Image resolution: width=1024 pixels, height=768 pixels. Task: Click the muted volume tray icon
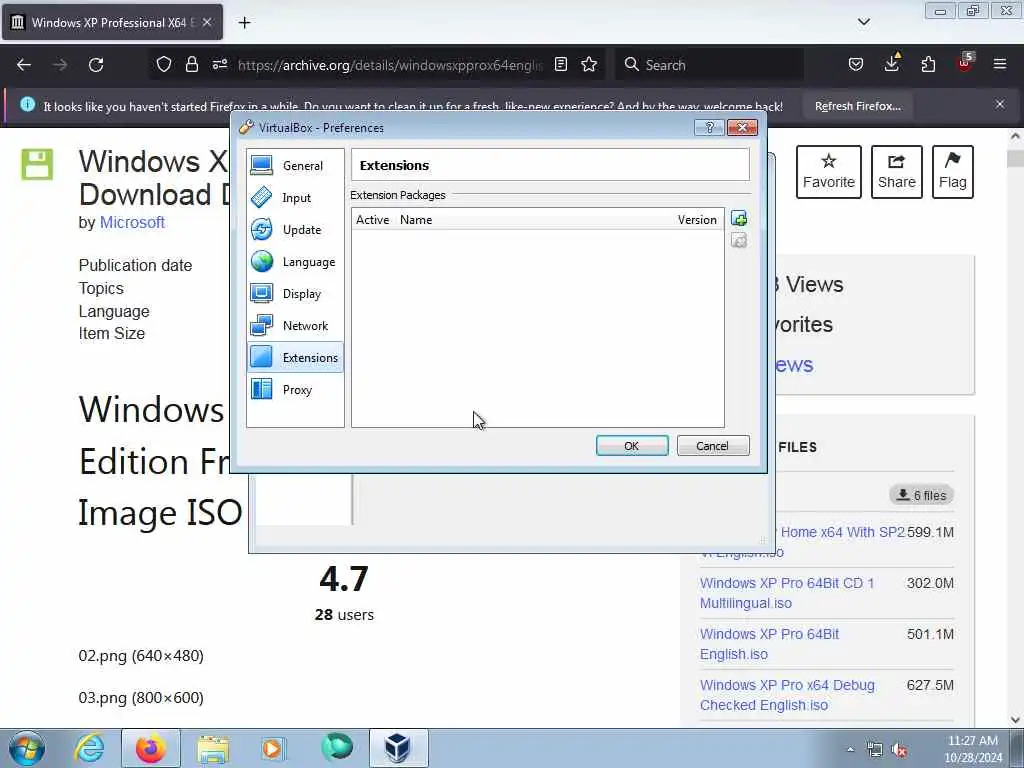pos(899,750)
